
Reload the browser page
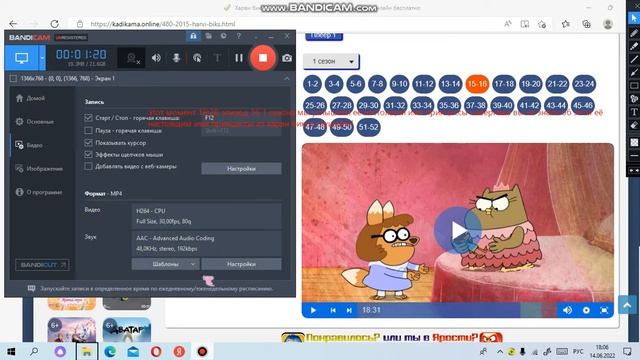[x=54, y=24]
